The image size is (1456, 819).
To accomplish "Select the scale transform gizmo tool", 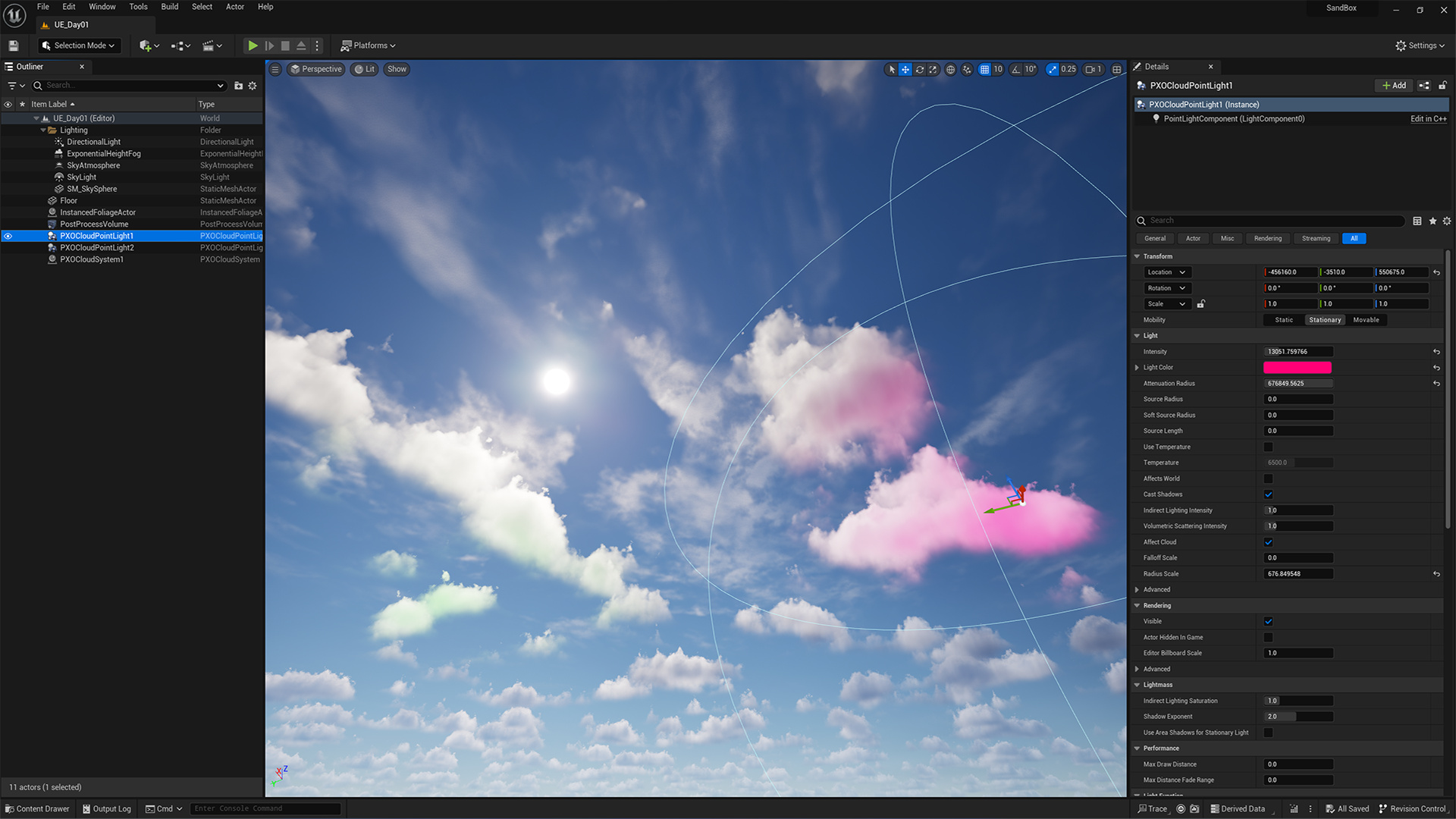I will 933,69.
